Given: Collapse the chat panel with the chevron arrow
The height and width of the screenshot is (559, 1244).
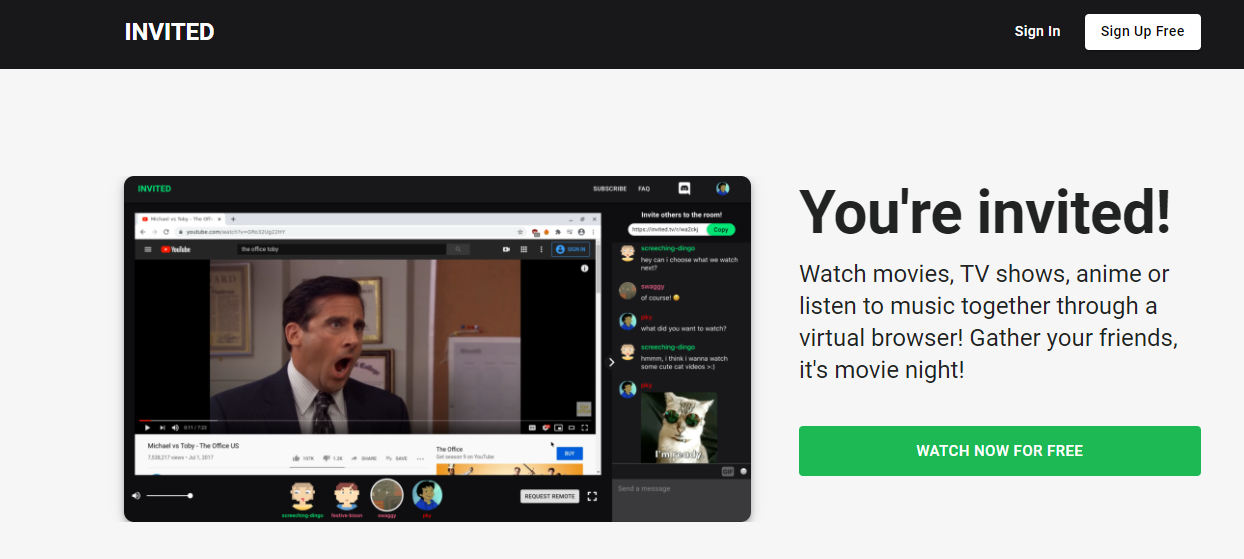Looking at the screenshot, I should pos(612,362).
